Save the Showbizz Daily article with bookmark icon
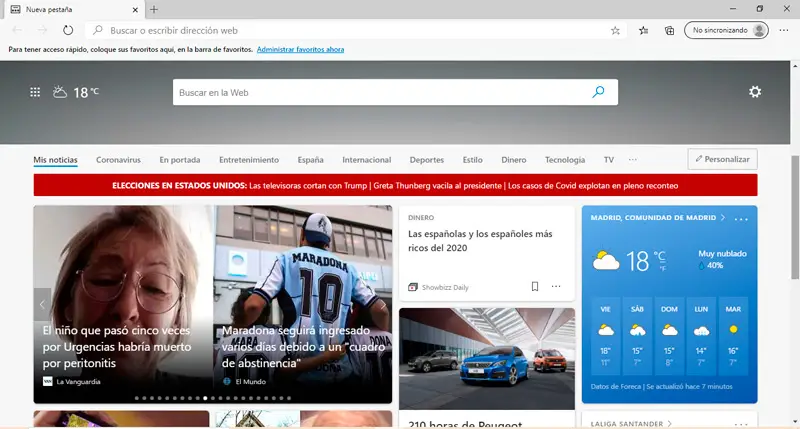 [535, 287]
